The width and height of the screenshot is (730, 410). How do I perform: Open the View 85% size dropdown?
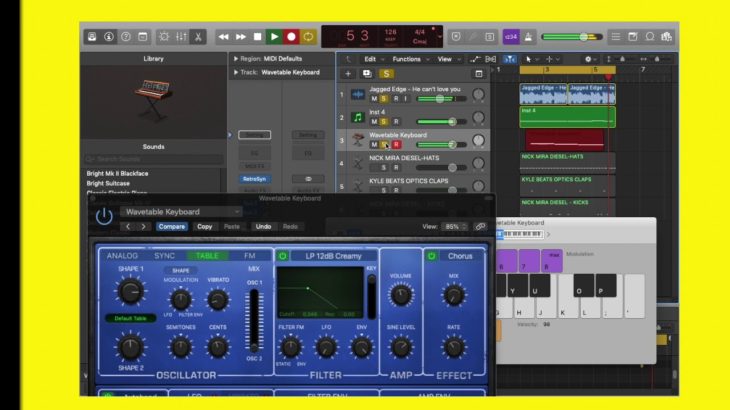point(455,227)
